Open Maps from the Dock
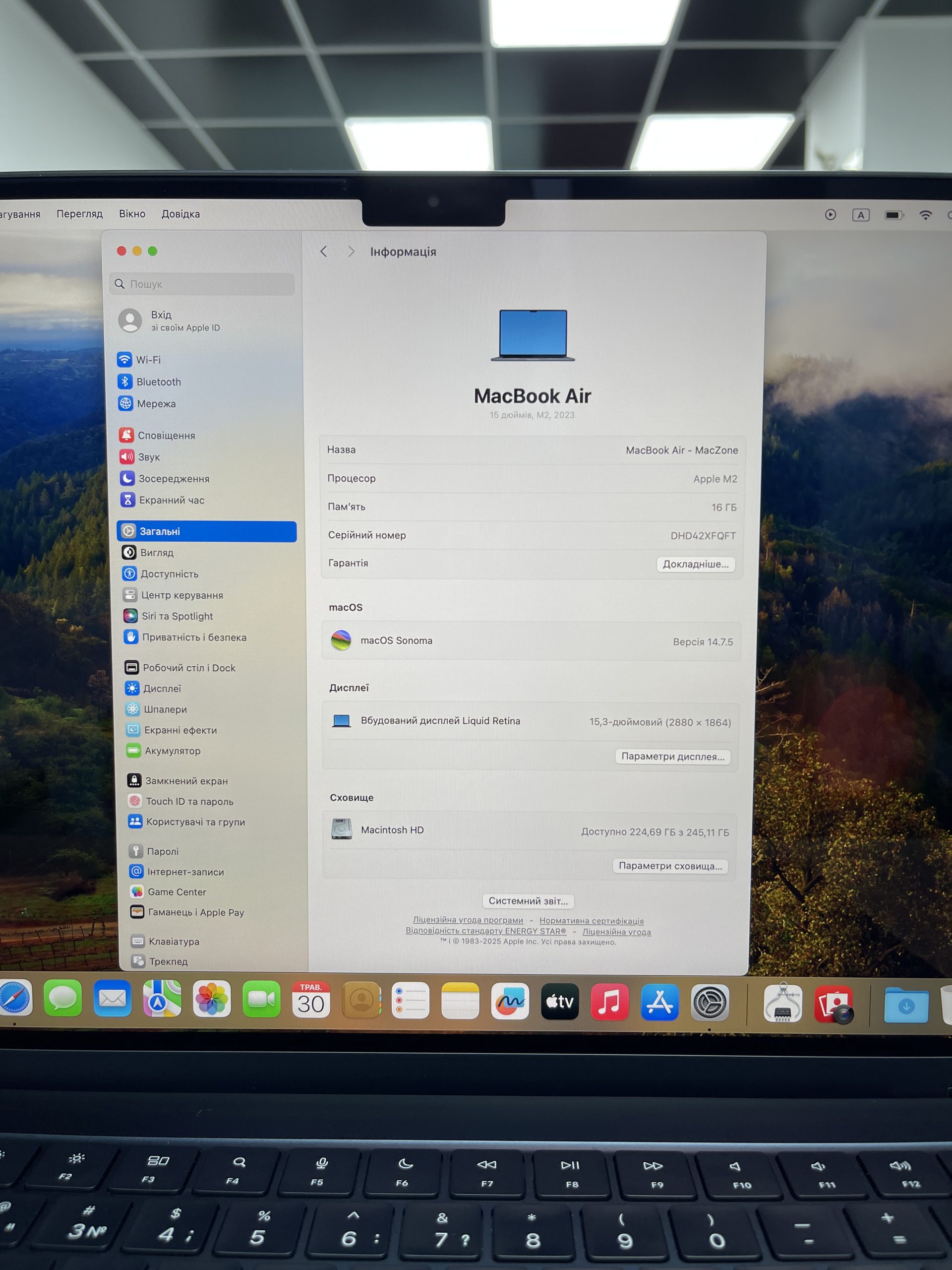This screenshot has height=1270, width=952. [162, 999]
